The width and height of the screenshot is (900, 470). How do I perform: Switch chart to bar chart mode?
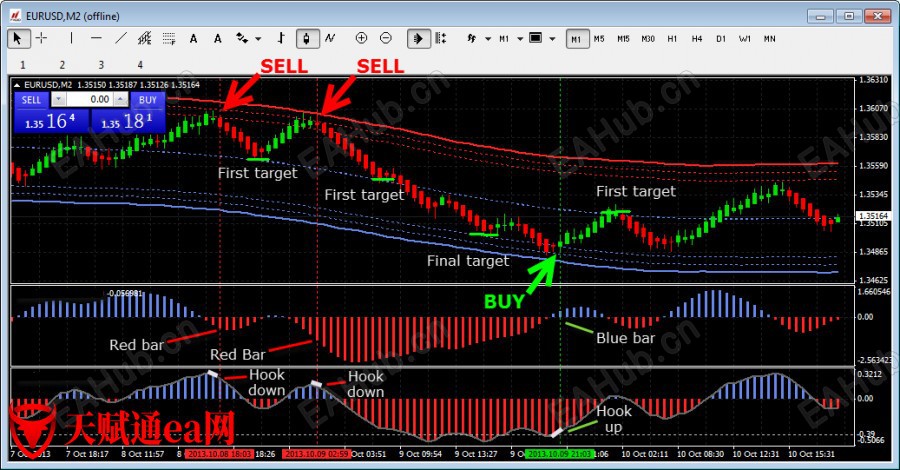click(281, 38)
